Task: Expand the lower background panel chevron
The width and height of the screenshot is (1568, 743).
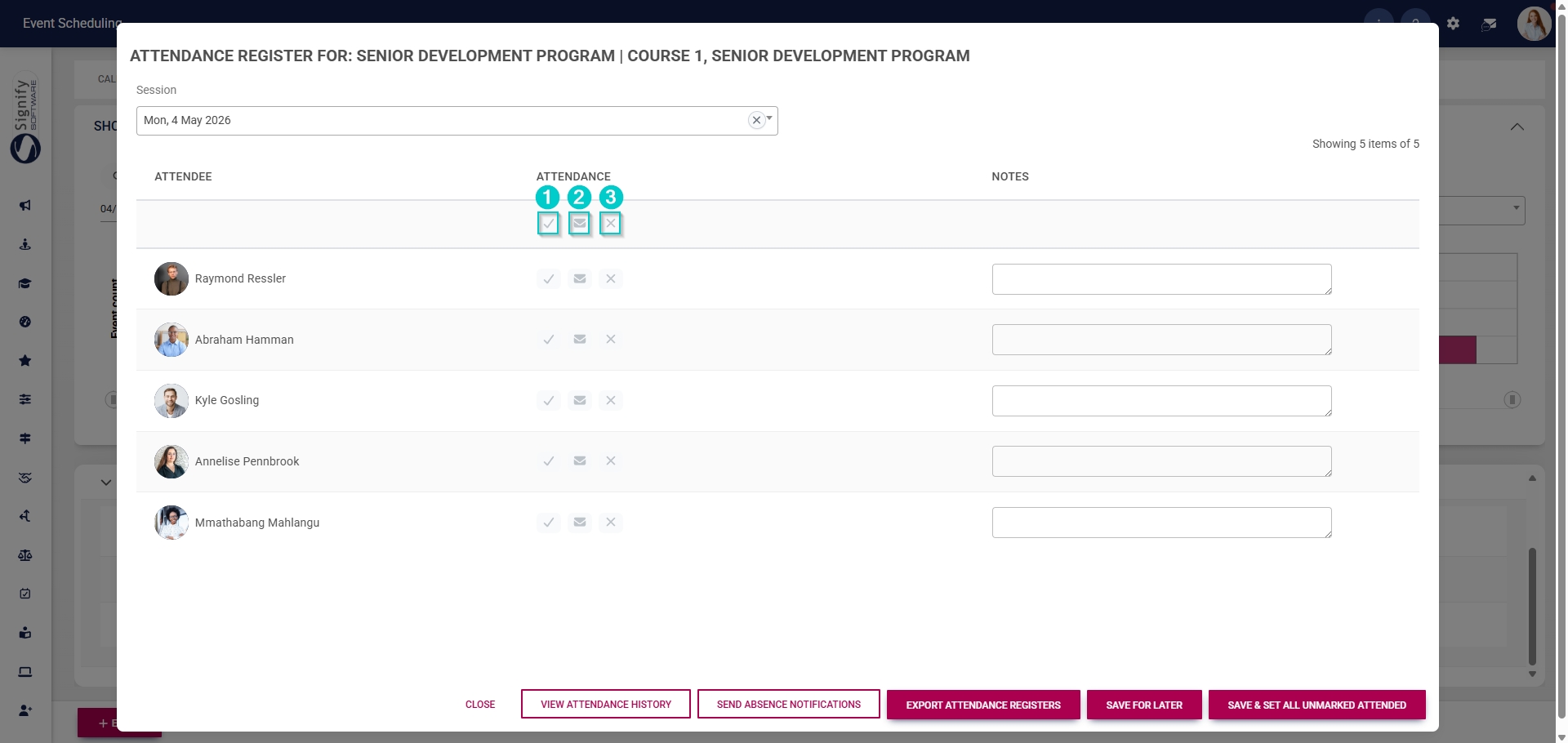Action: pos(106,482)
